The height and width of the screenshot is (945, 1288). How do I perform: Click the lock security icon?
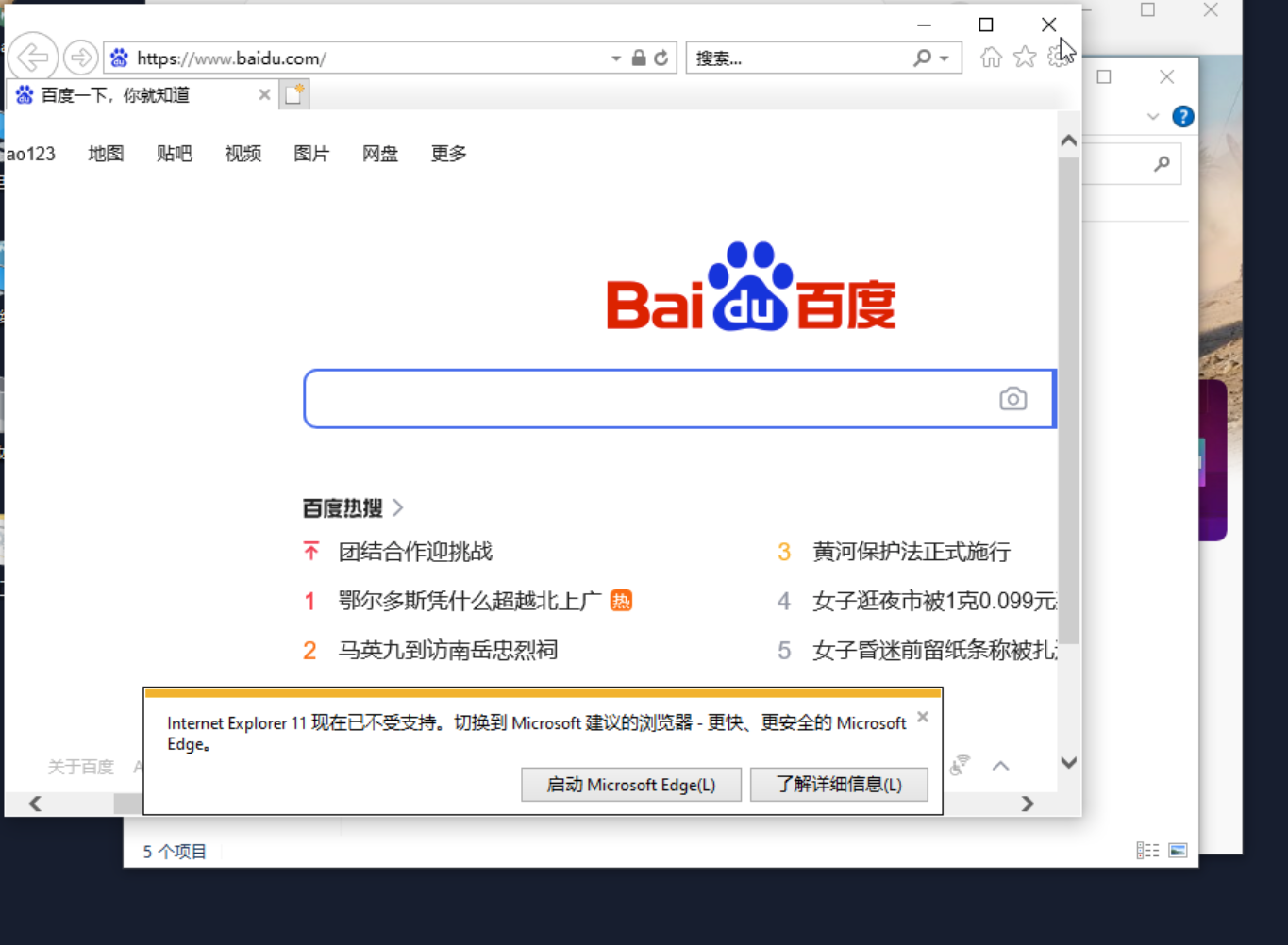pyautogui.click(x=639, y=58)
